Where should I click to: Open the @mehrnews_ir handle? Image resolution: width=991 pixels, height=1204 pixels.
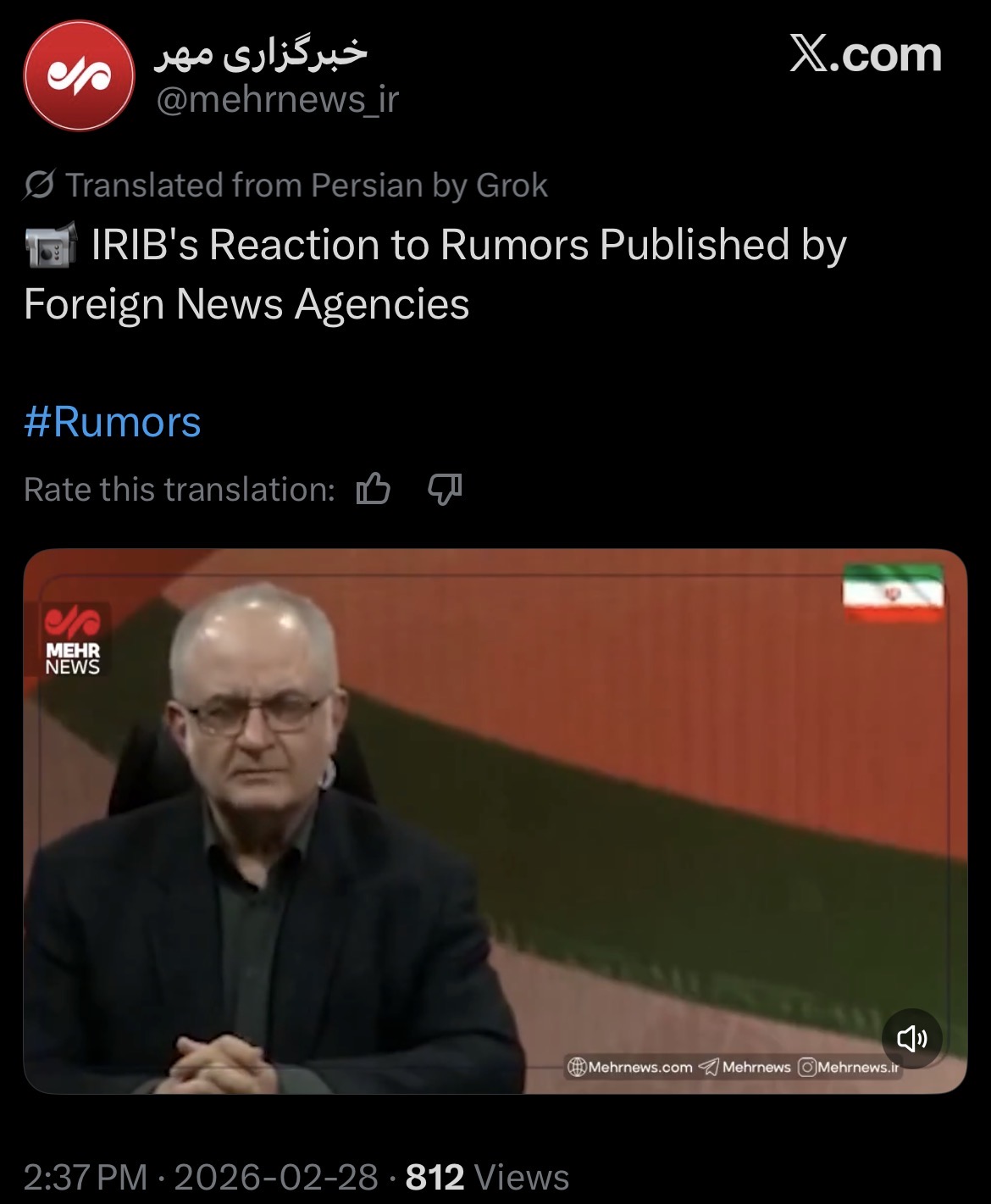click(278, 100)
